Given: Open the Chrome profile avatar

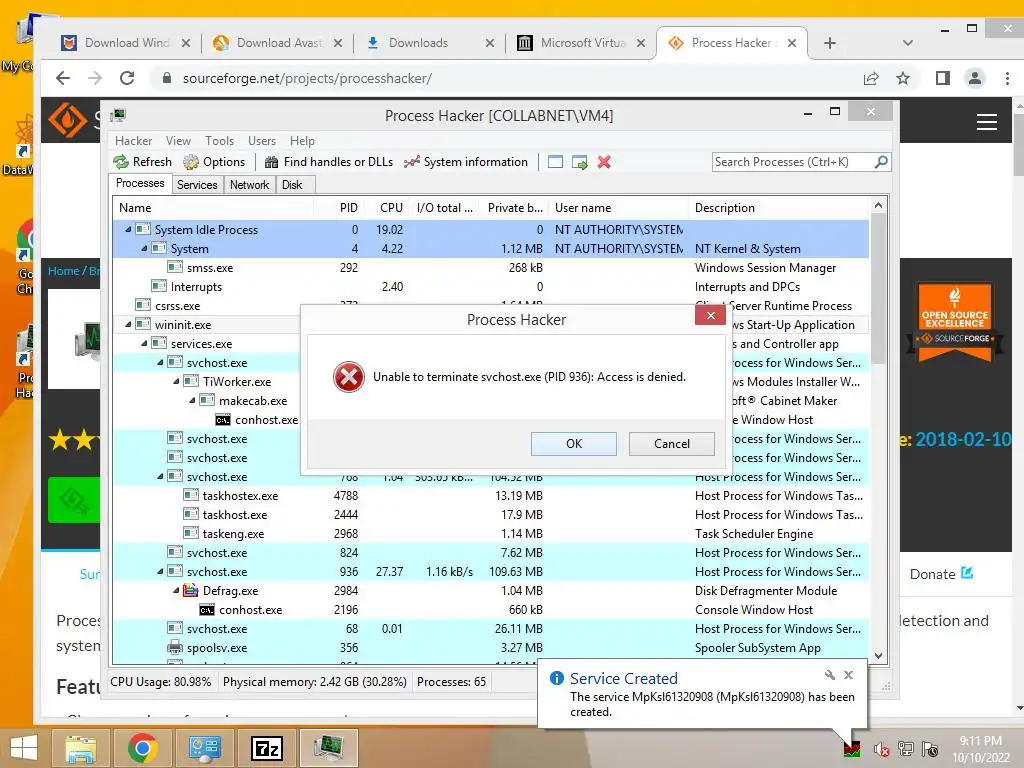Looking at the screenshot, I should click(x=974, y=78).
